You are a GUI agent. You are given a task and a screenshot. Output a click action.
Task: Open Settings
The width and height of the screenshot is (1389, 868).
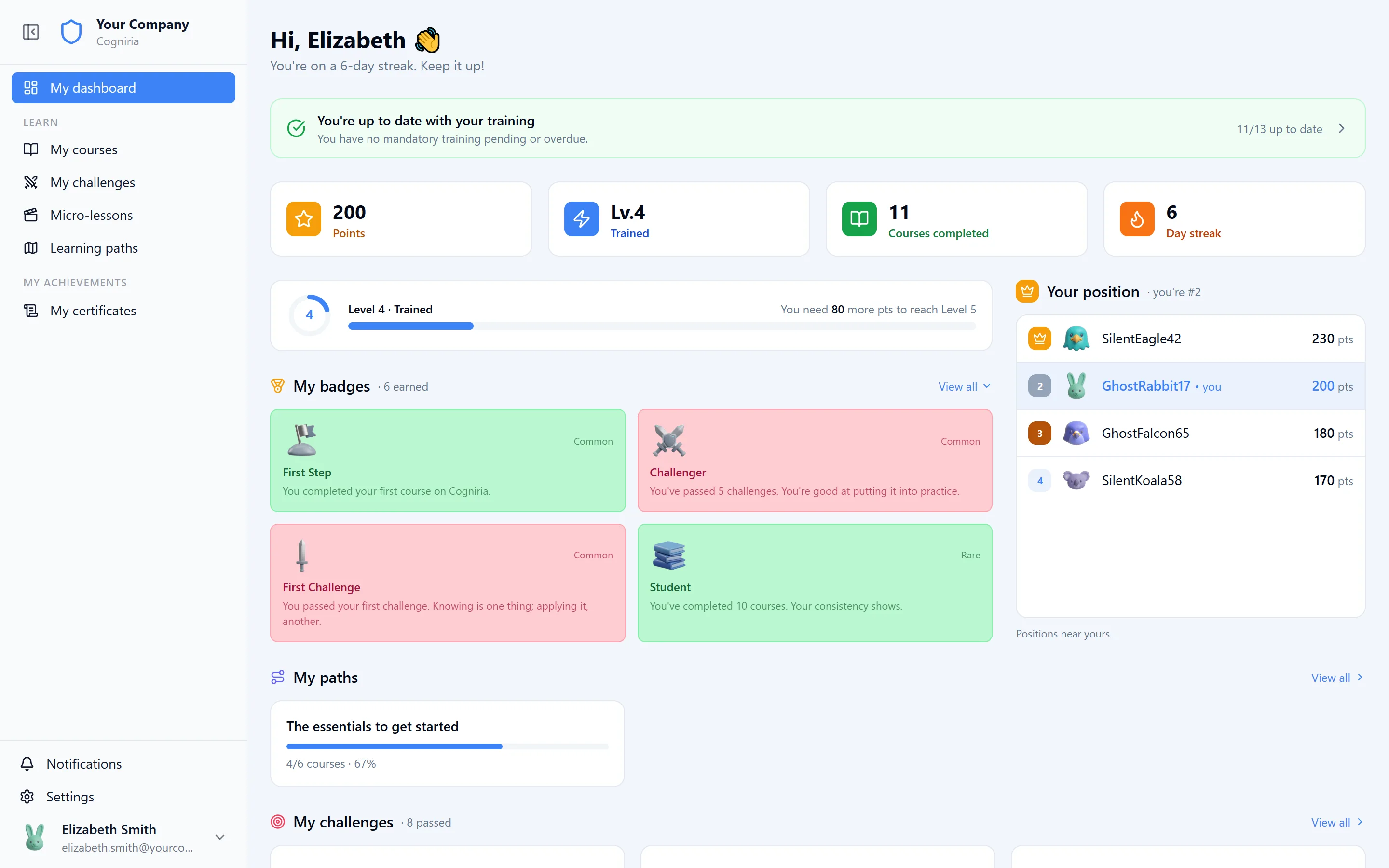pos(123,797)
